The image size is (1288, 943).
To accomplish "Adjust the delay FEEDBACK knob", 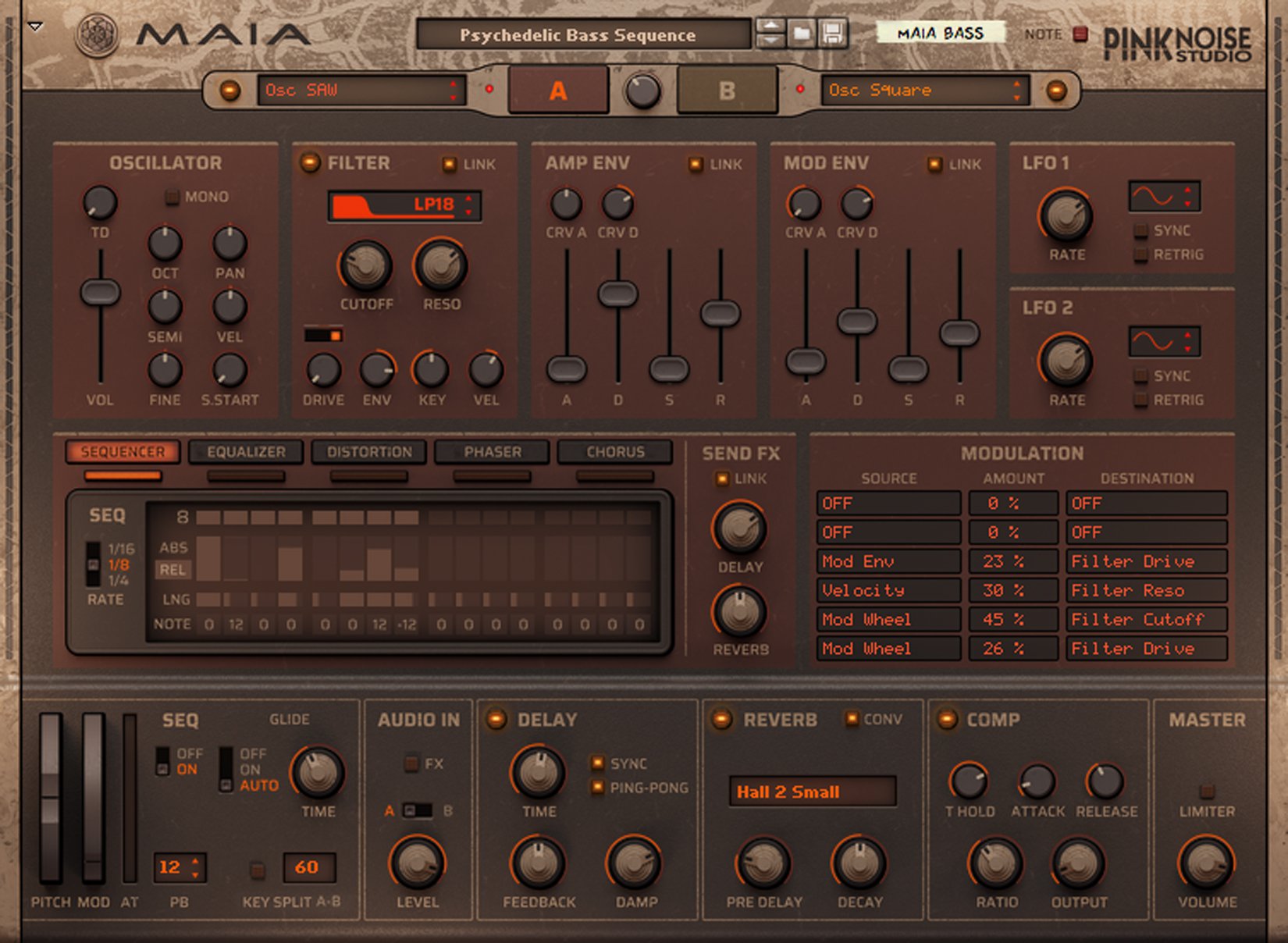I will tap(538, 863).
